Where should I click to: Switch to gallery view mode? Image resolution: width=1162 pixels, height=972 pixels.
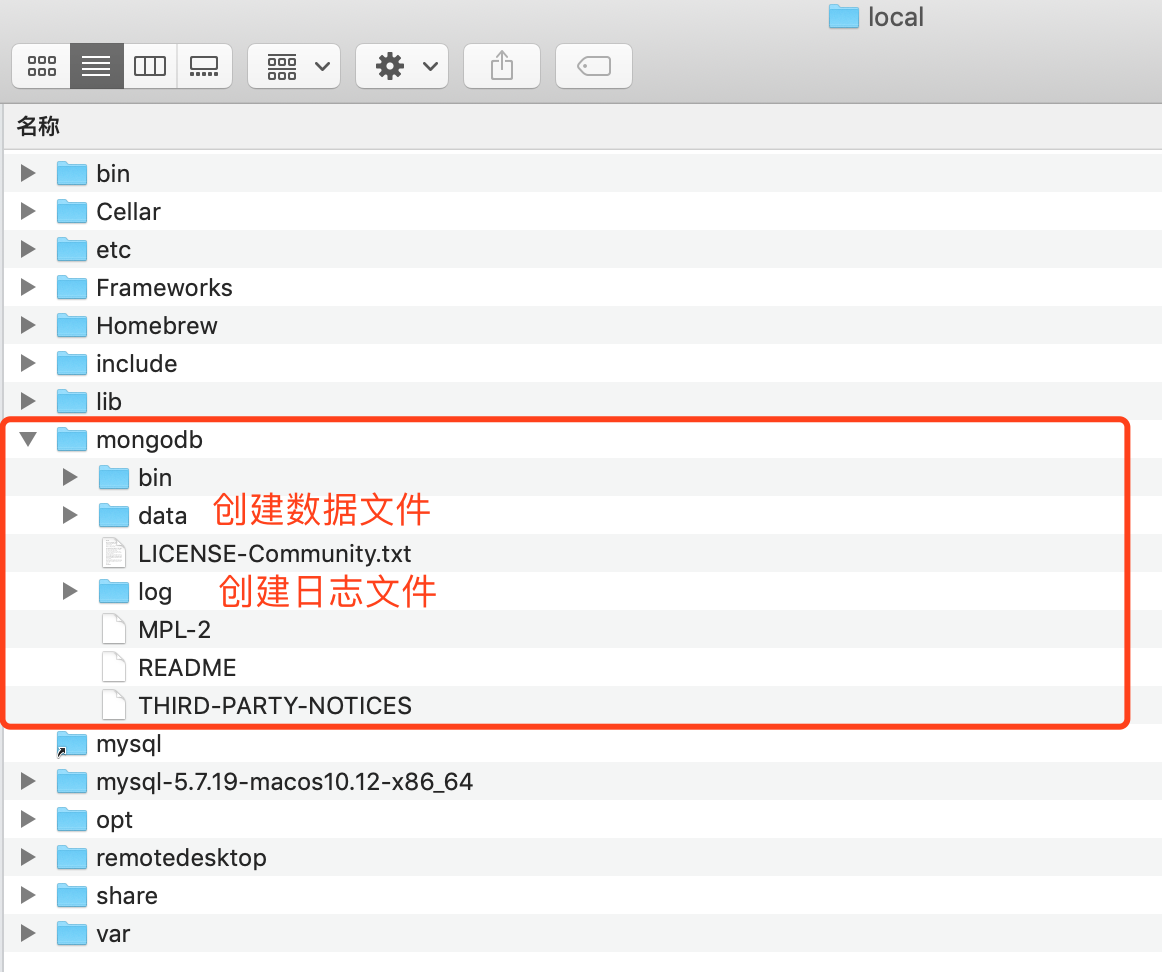coord(205,66)
